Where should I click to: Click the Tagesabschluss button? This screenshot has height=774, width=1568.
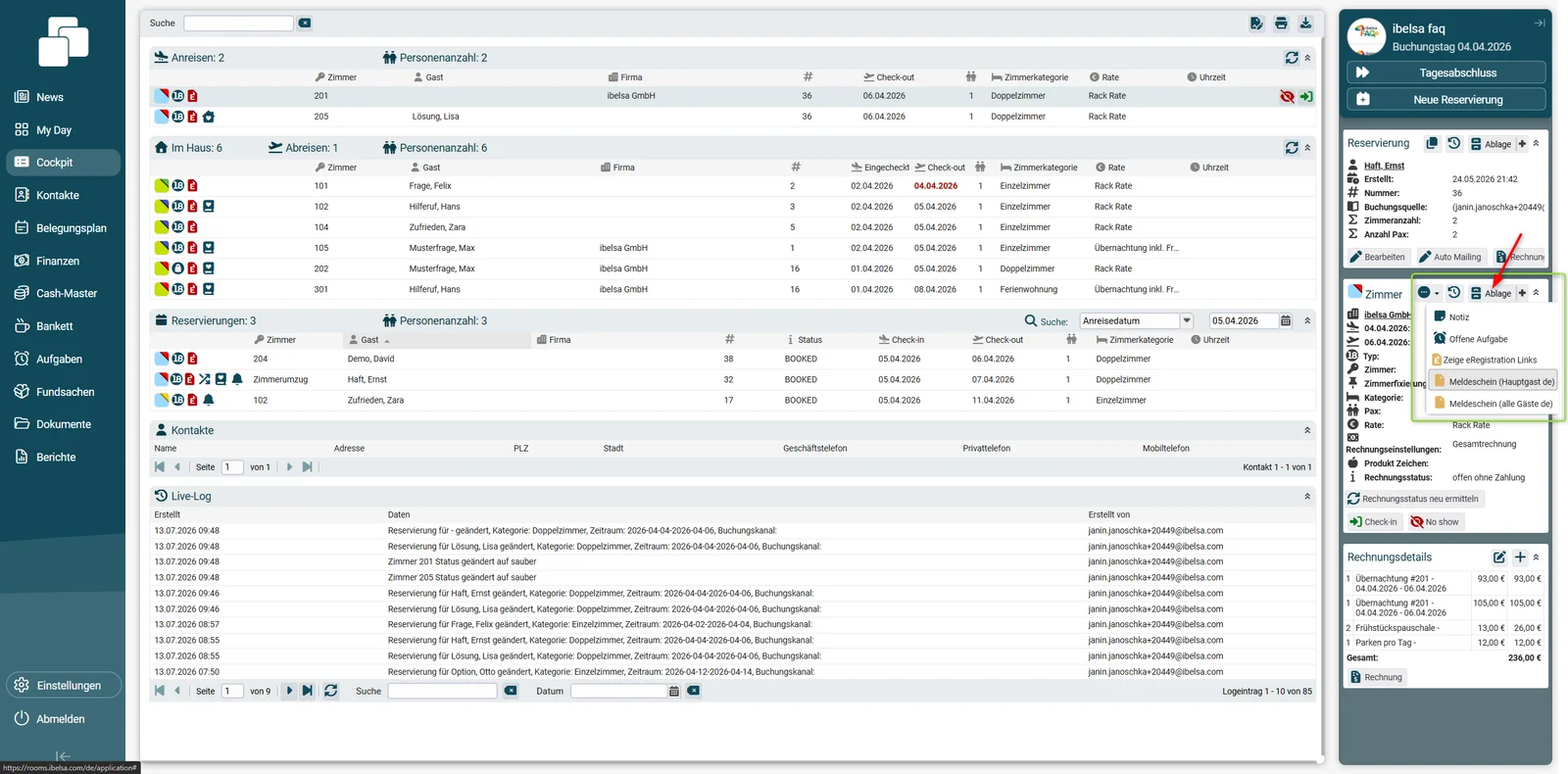pos(1446,73)
